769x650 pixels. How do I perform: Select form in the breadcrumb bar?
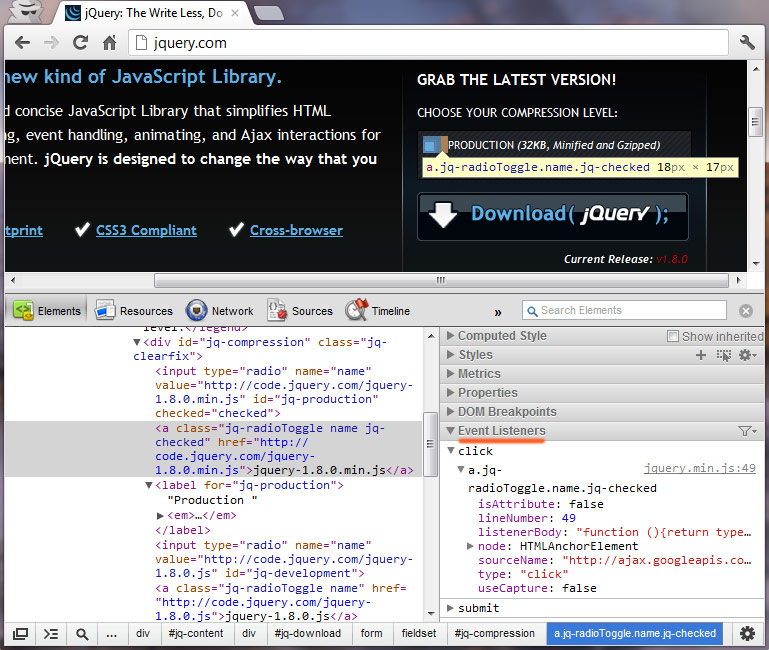[x=371, y=633]
